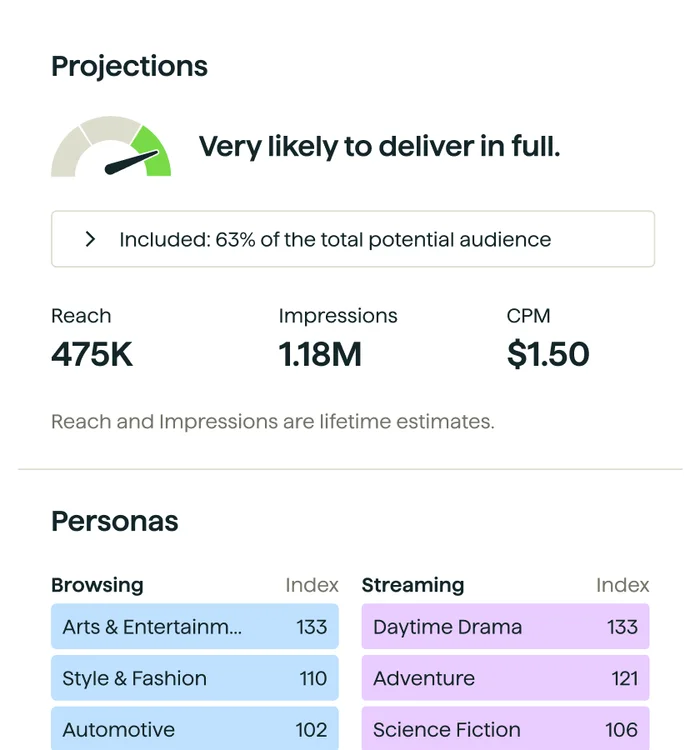
Task: Click the Streaming column header
Action: [x=413, y=585]
